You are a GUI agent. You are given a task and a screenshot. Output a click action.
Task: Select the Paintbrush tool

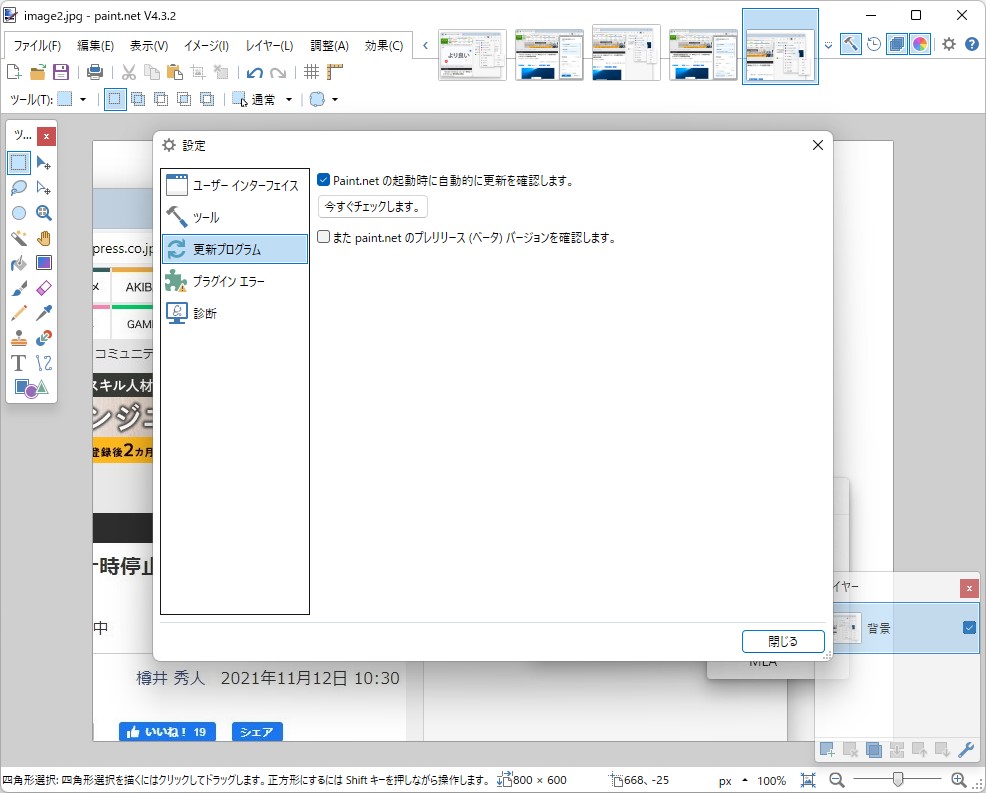[17, 288]
